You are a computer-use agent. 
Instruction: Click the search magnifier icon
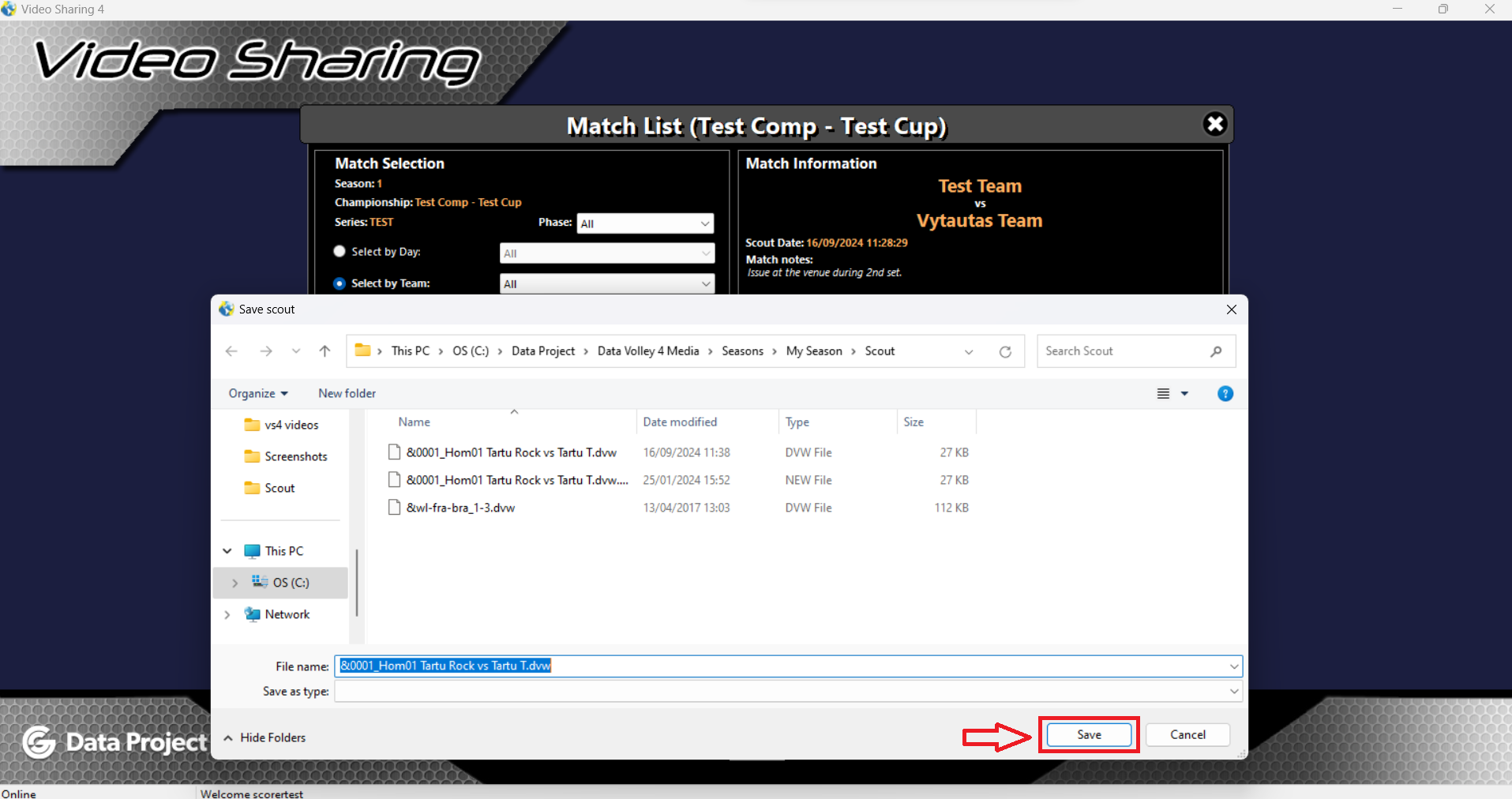1216,351
